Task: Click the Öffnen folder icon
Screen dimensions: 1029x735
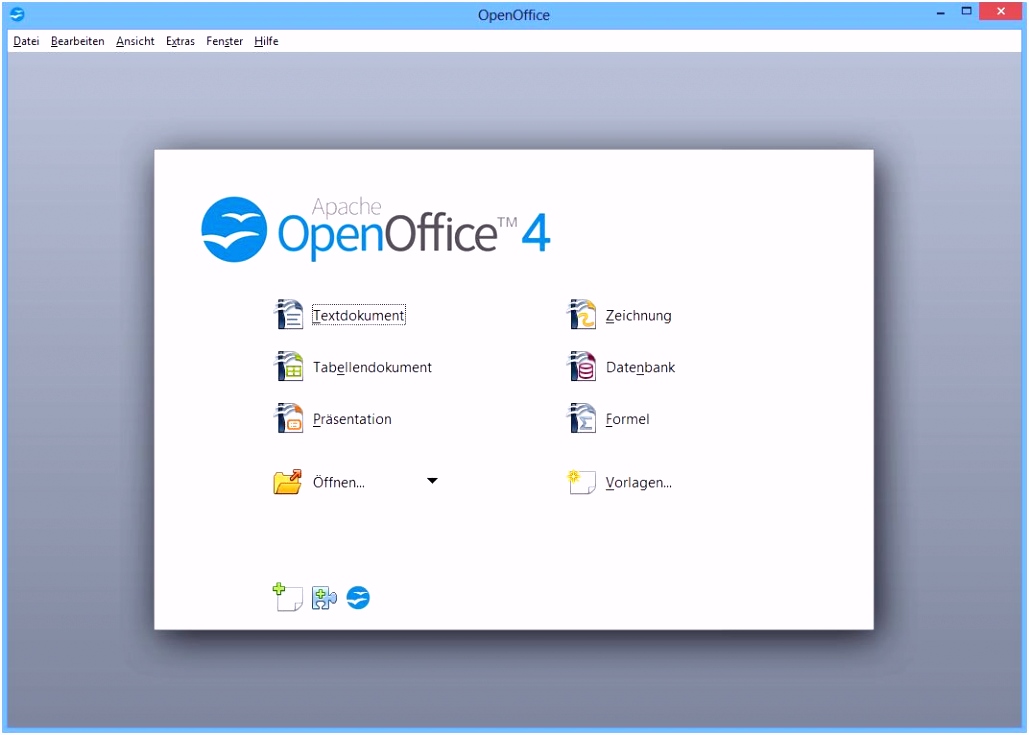Action: [x=287, y=482]
